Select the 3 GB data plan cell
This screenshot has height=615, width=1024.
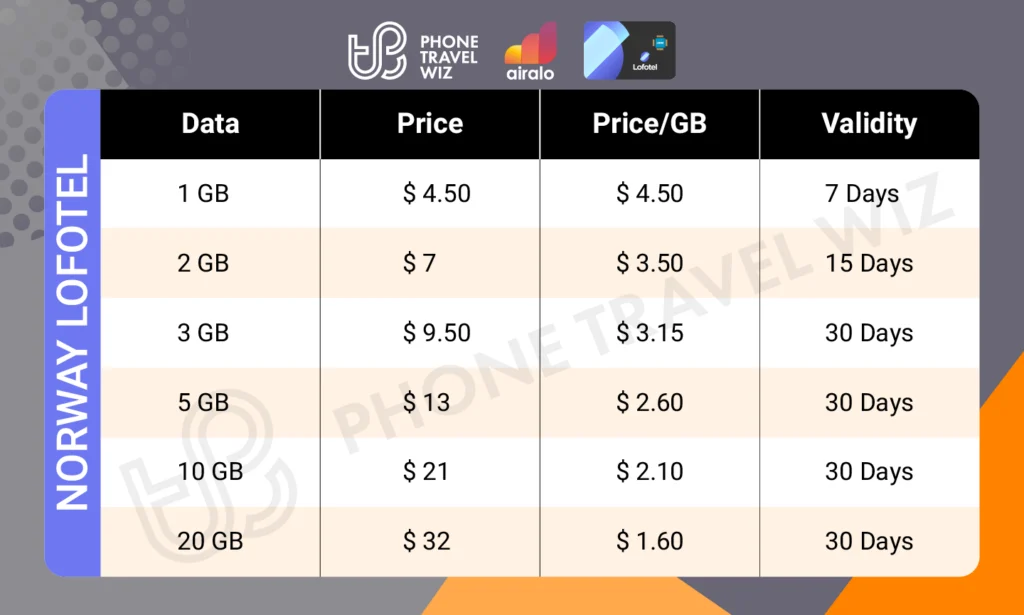pos(204,333)
